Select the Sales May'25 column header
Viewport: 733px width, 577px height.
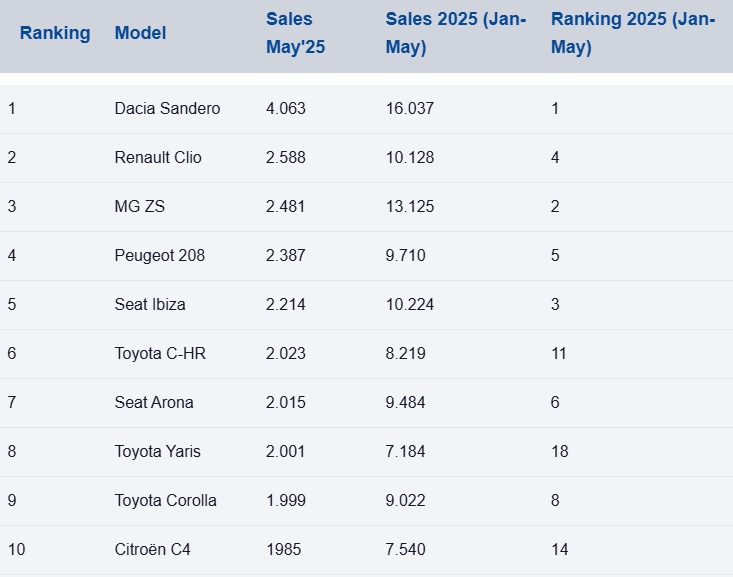pos(295,33)
